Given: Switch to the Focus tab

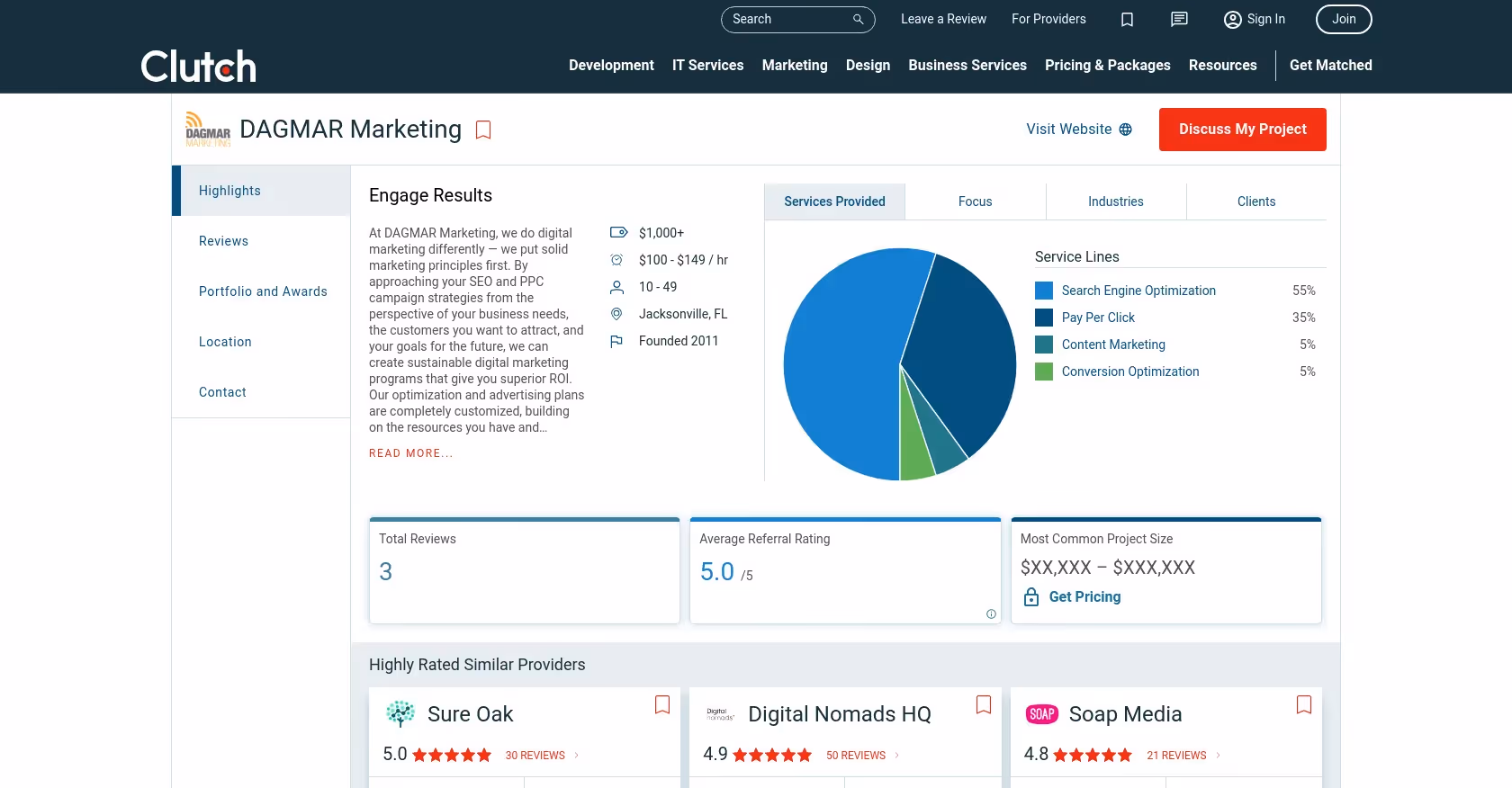Looking at the screenshot, I should [976, 201].
